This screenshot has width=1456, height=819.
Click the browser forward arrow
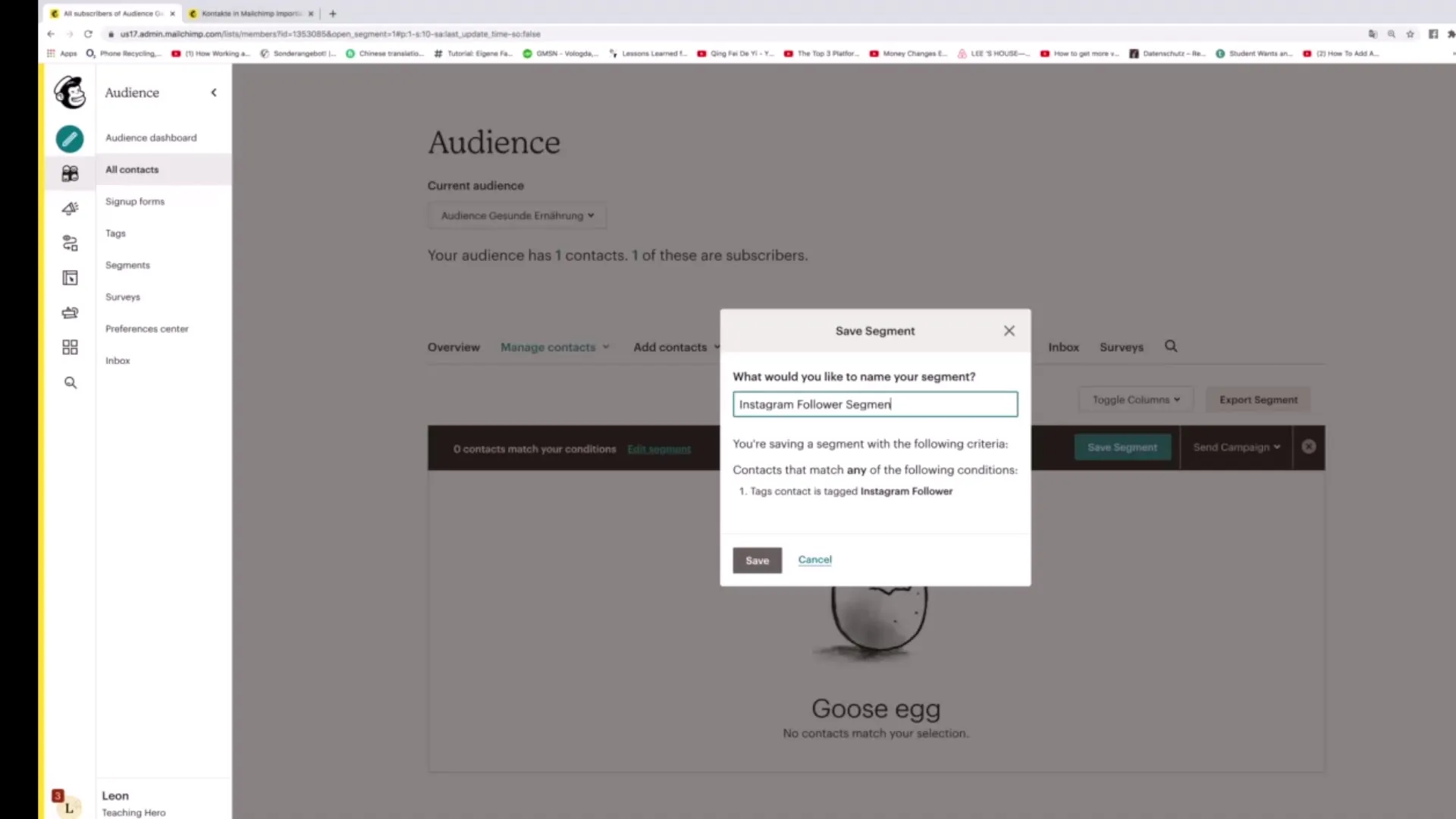click(69, 34)
